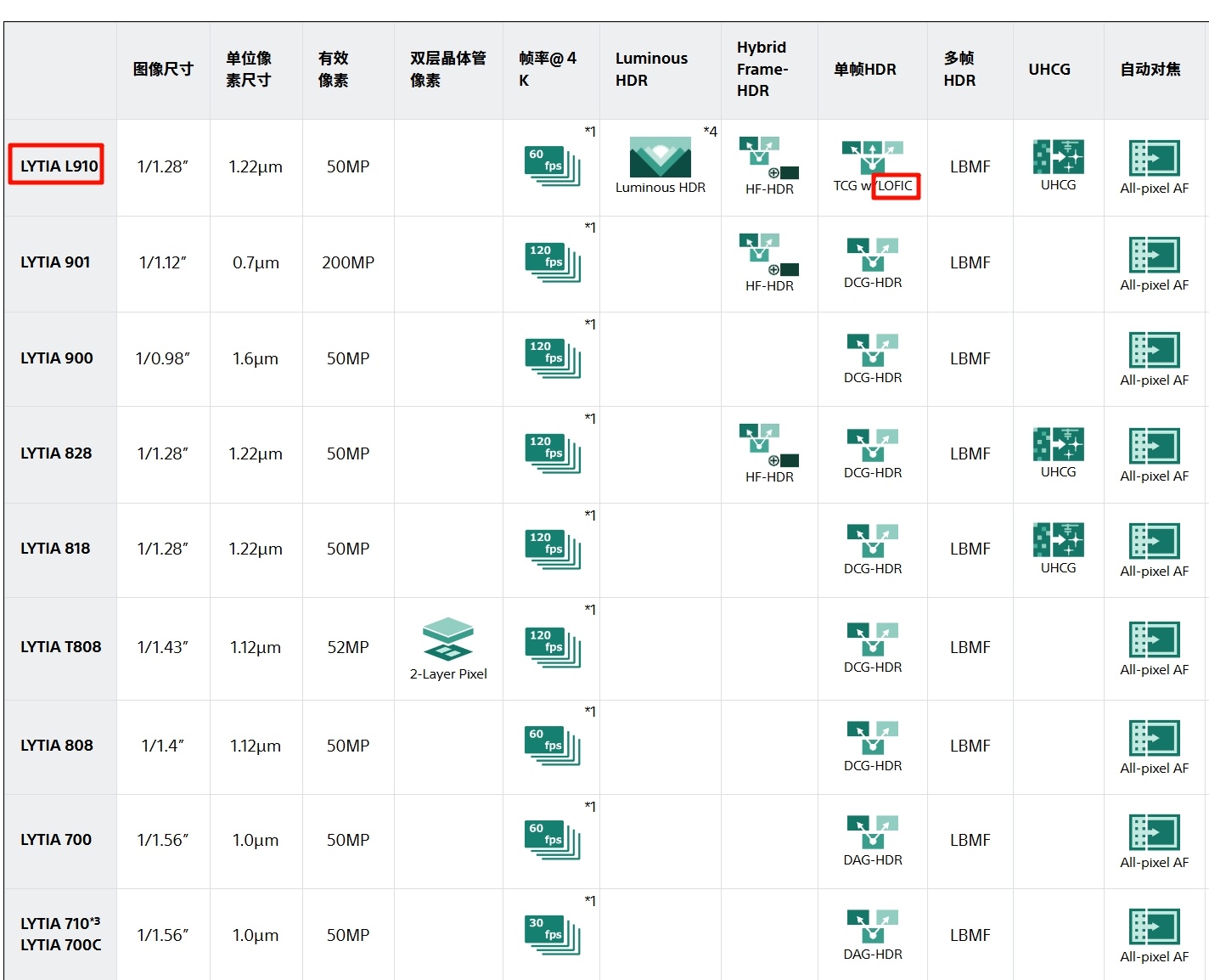Click the 120 fps icon in LYTIA 901 row
The width and height of the screenshot is (1209, 980).
click(553, 262)
